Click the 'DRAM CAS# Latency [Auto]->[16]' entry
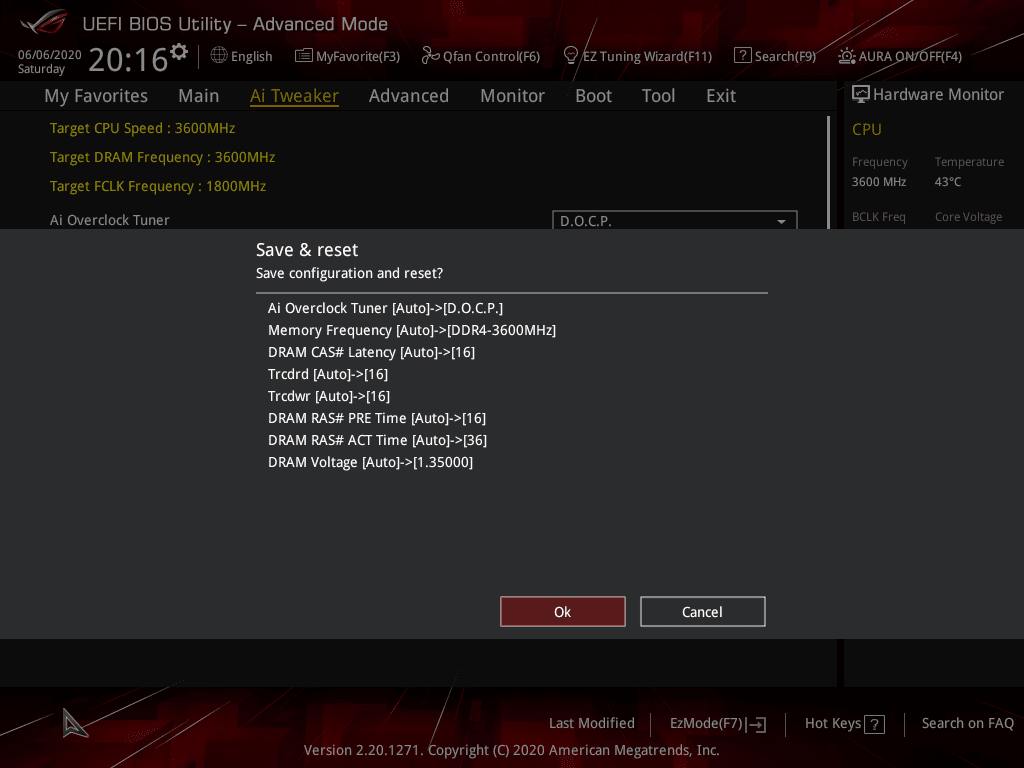The image size is (1024, 768). click(372, 352)
